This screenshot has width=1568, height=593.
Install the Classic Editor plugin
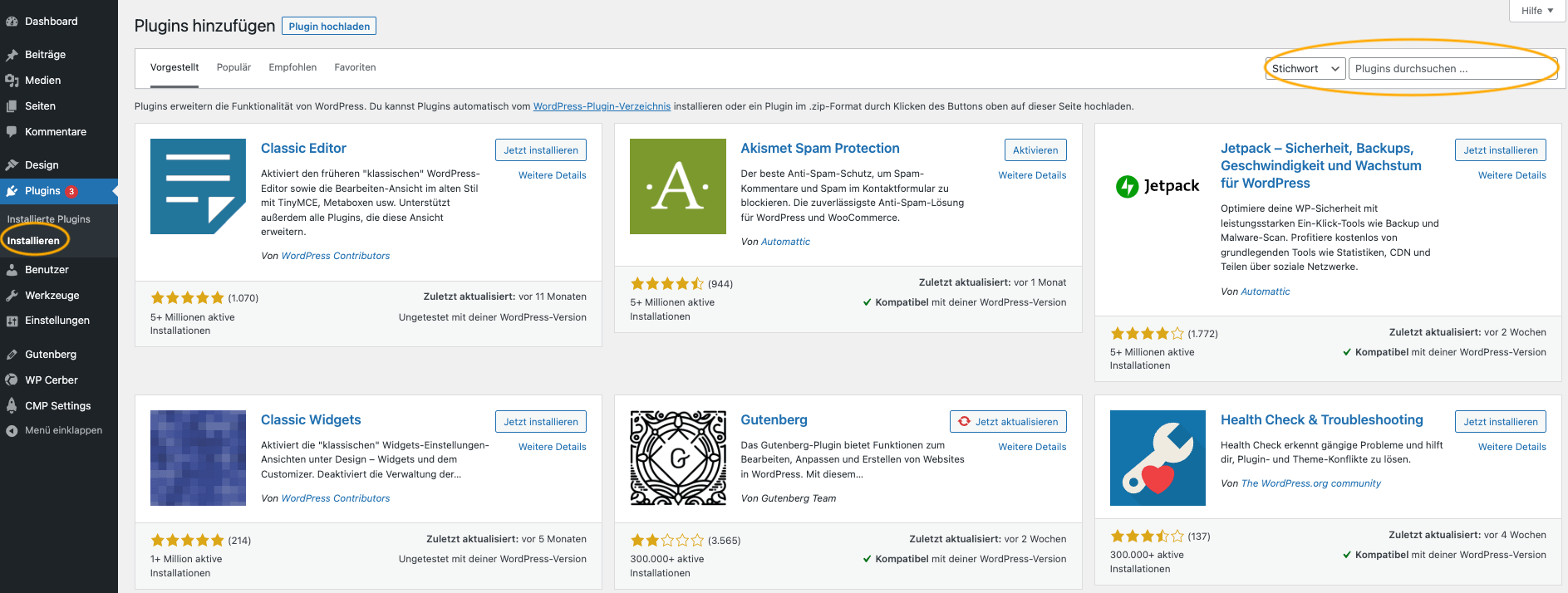[x=541, y=150]
